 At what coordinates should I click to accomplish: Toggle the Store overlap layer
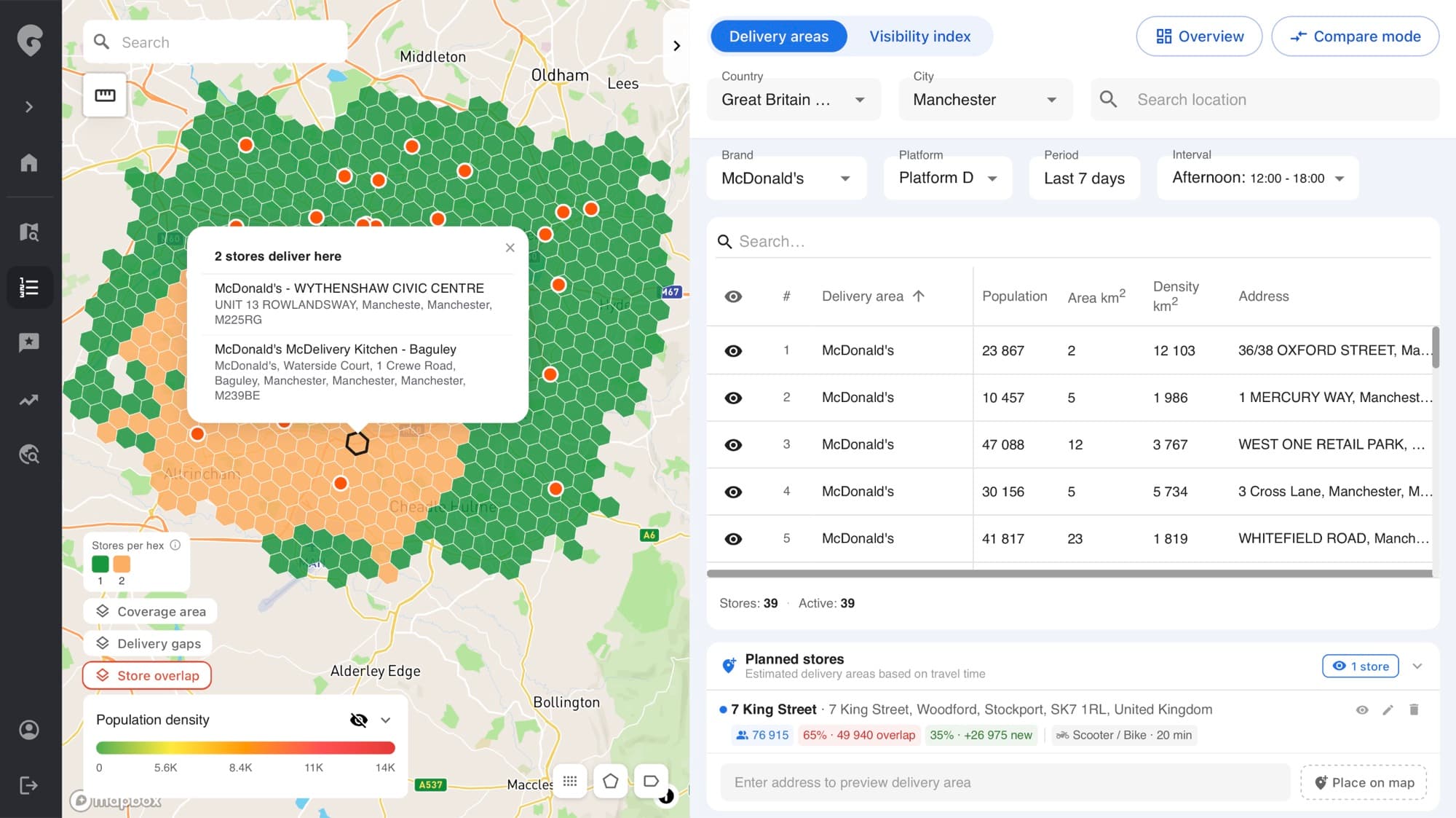pyautogui.click(x=147, y=675)
